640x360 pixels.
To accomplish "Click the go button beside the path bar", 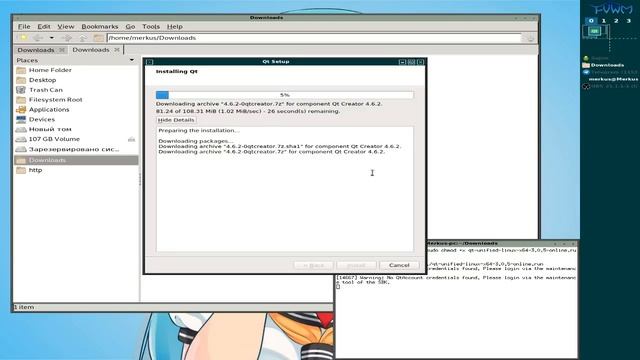I will click(530, 38).
